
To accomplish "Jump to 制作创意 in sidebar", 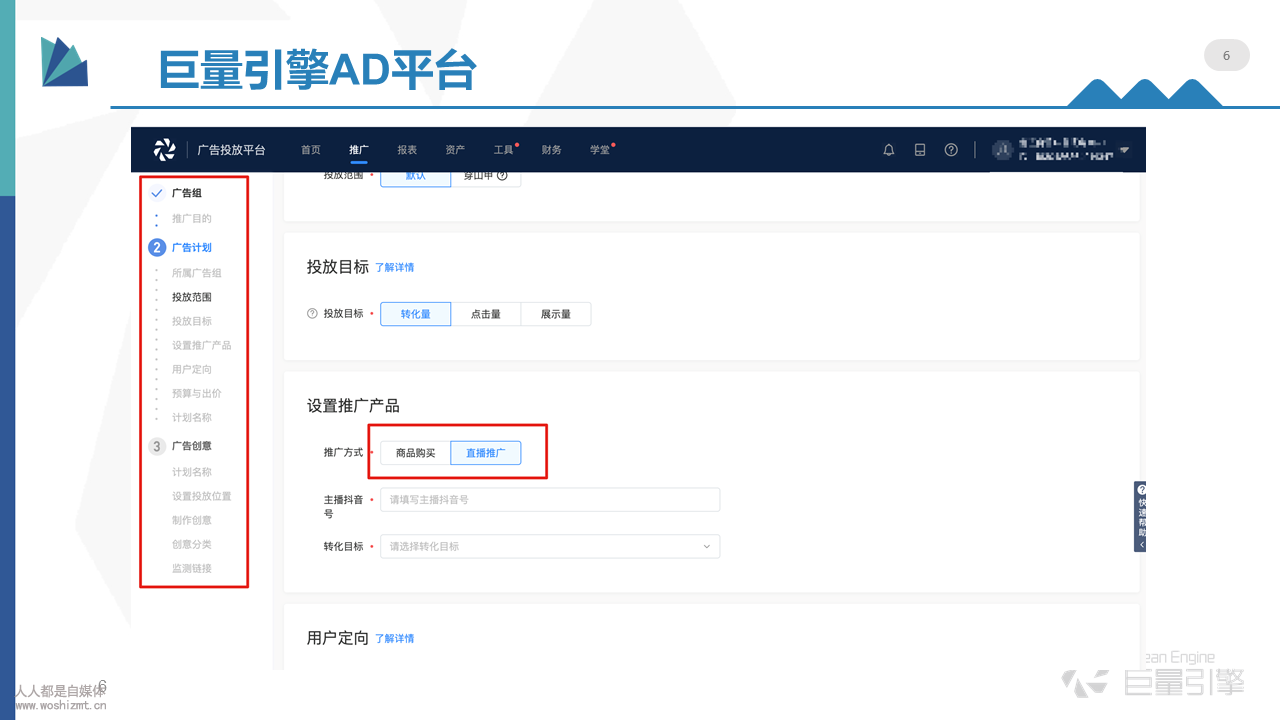I will tap(192, 520).
